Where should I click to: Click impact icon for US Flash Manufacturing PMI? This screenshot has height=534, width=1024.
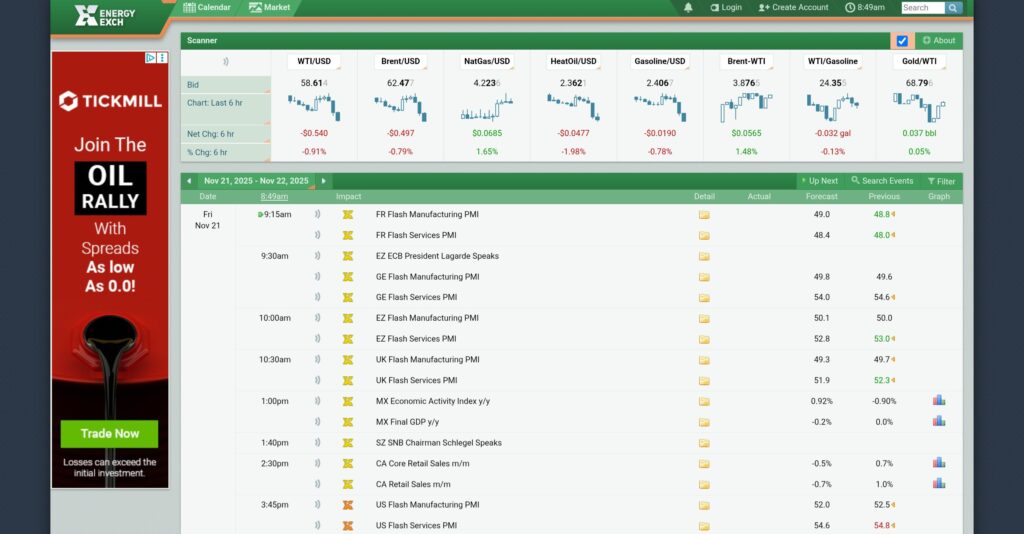pyautogui.click(x=348, y=505)
